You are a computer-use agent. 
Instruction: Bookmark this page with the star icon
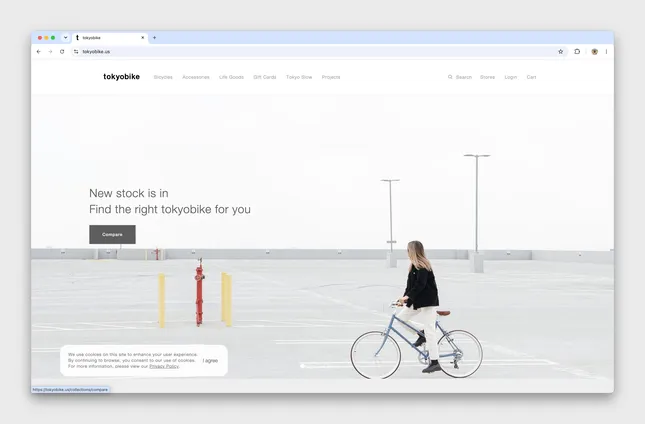[x=560, y=52]
